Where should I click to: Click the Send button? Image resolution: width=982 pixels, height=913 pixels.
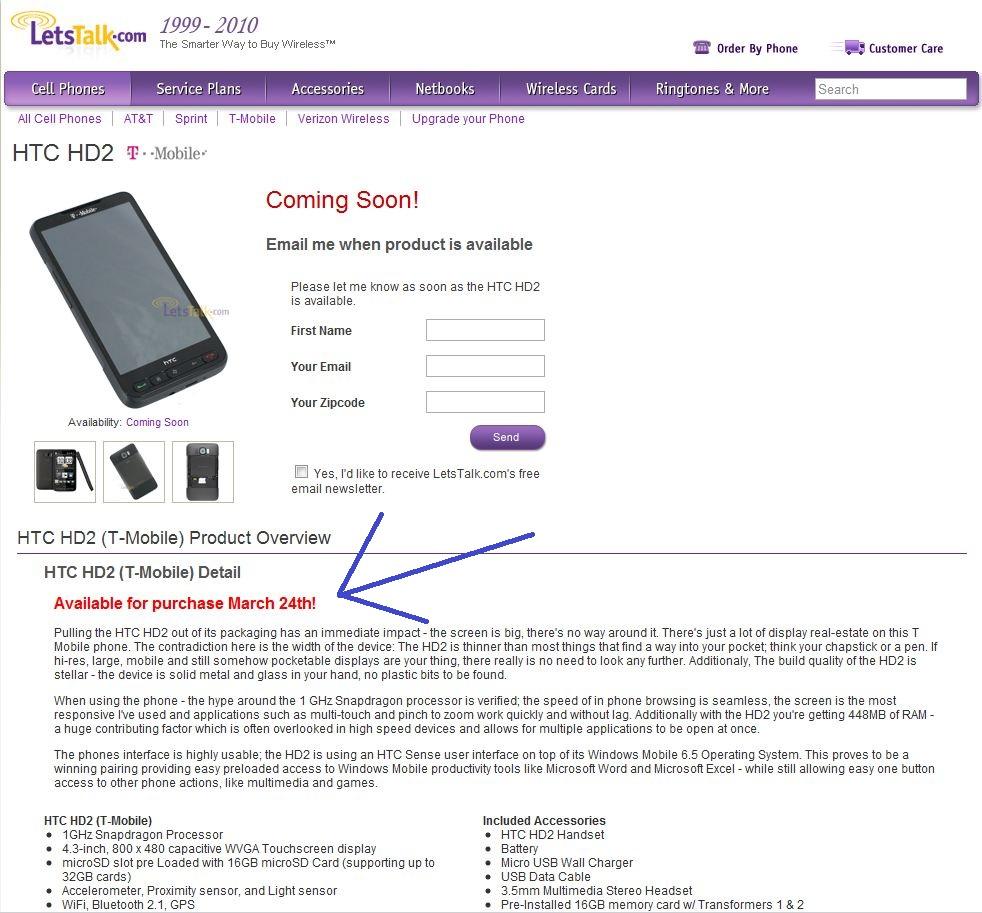507,437
